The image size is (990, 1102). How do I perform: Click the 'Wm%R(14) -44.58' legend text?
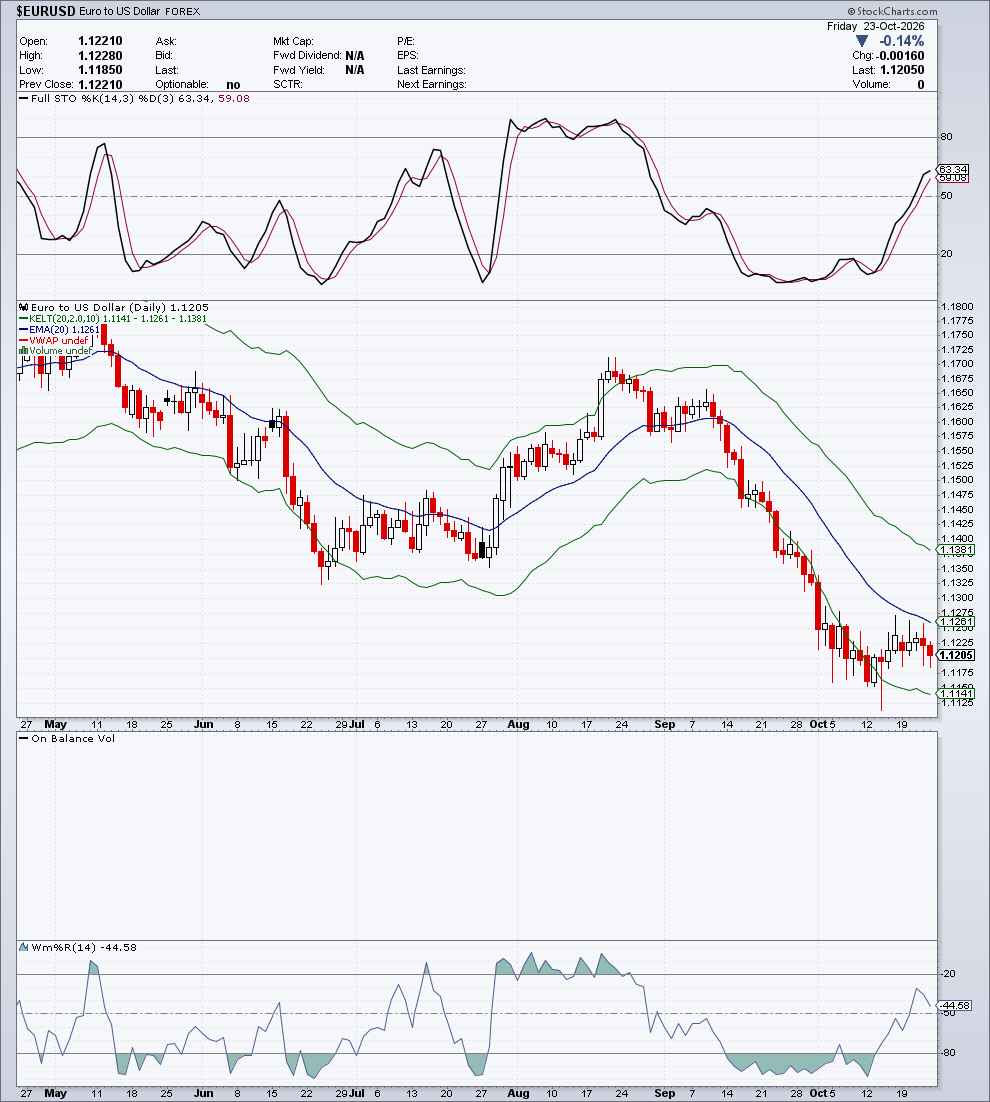(x=84, y=947)
